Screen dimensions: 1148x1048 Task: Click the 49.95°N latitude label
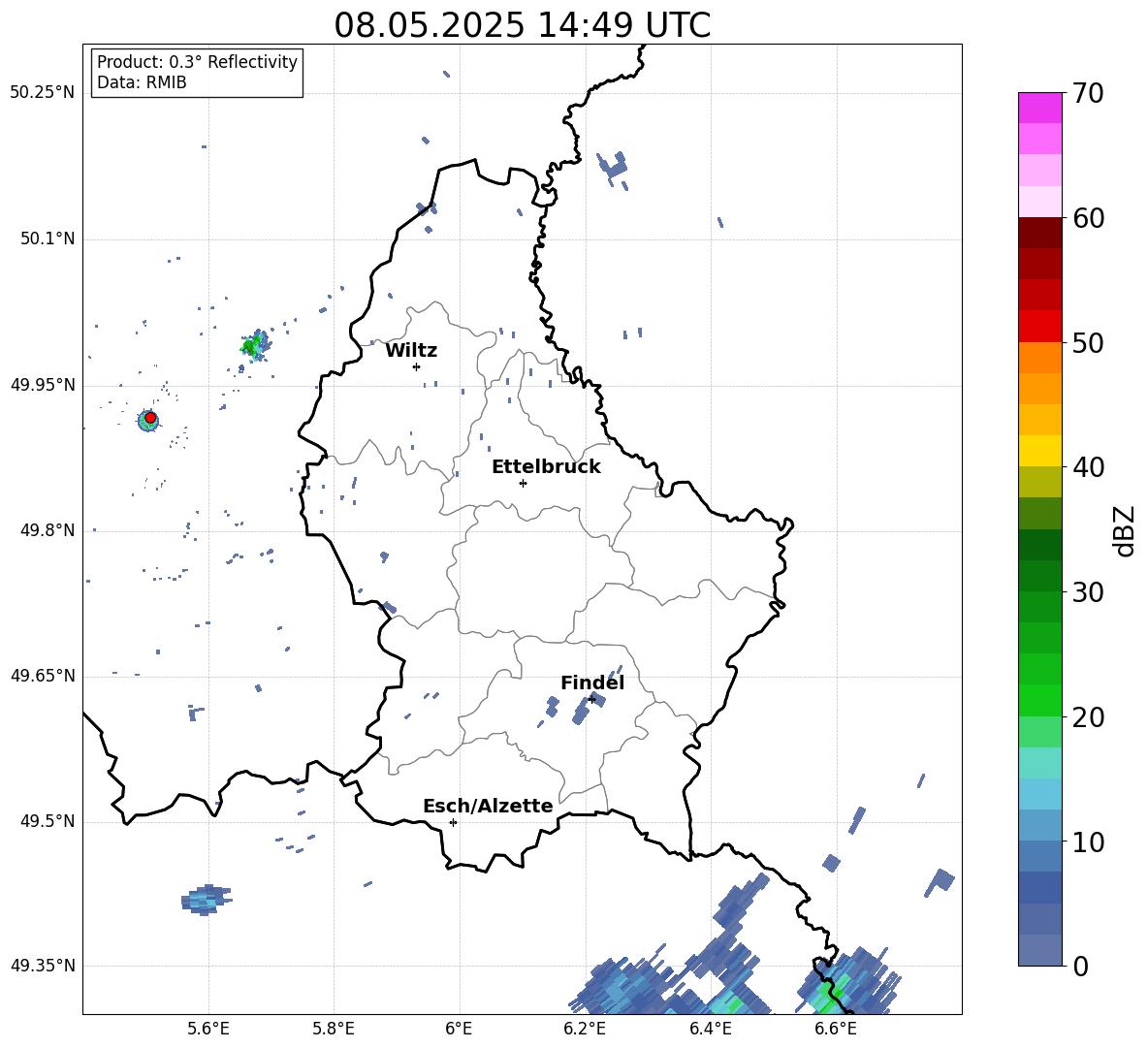pyautogui.click(x=42, y=384)
